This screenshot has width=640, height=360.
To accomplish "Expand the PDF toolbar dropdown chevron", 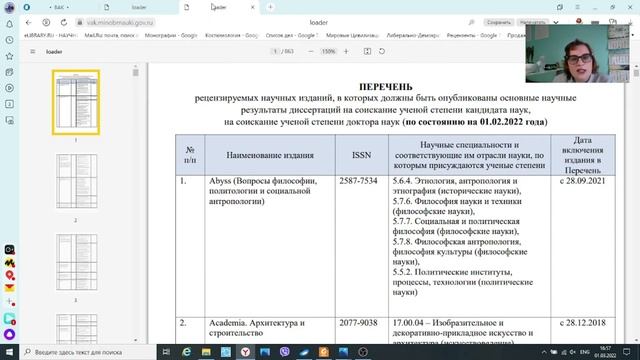I will 556,22.
